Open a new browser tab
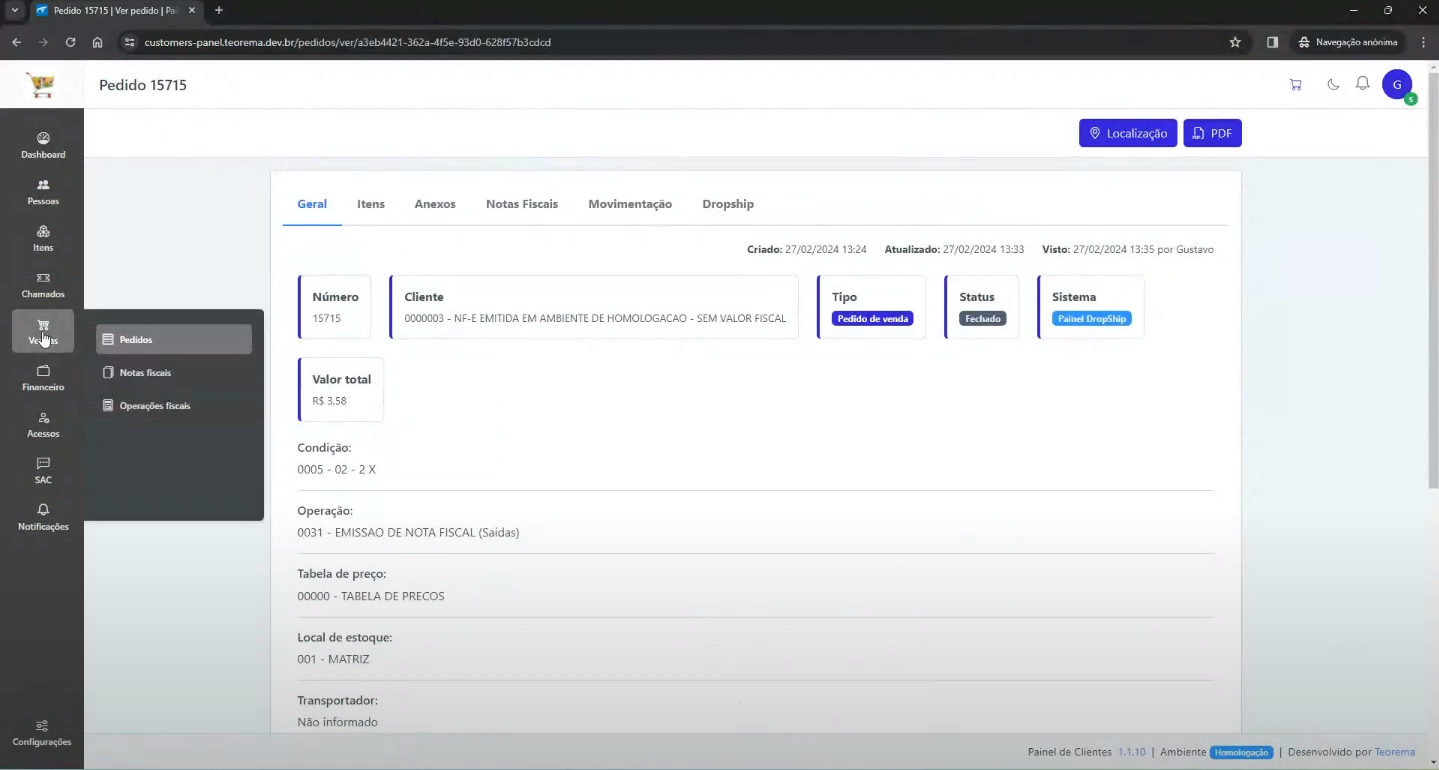 click(x=219, y=10)
